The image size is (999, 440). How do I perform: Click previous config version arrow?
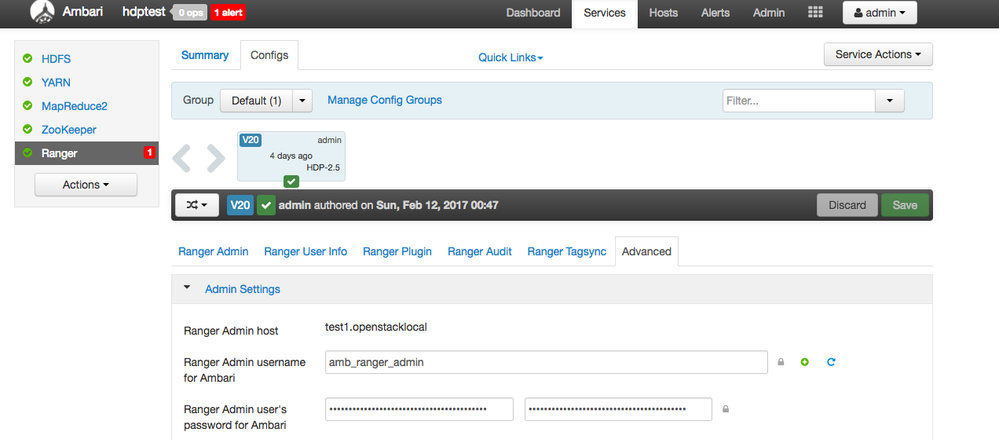tap(182, 158)
